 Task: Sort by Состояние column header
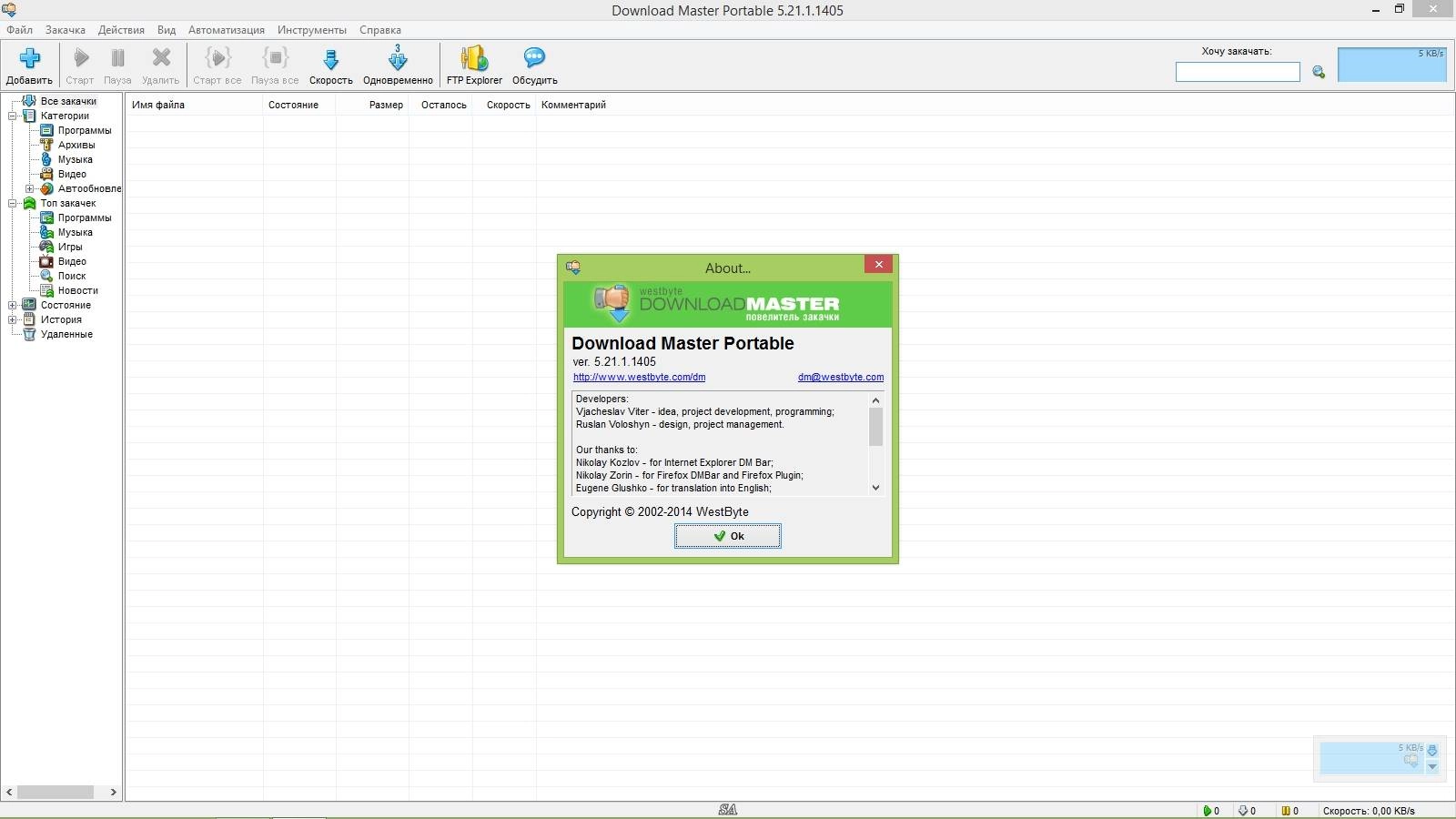coord(298,105)
